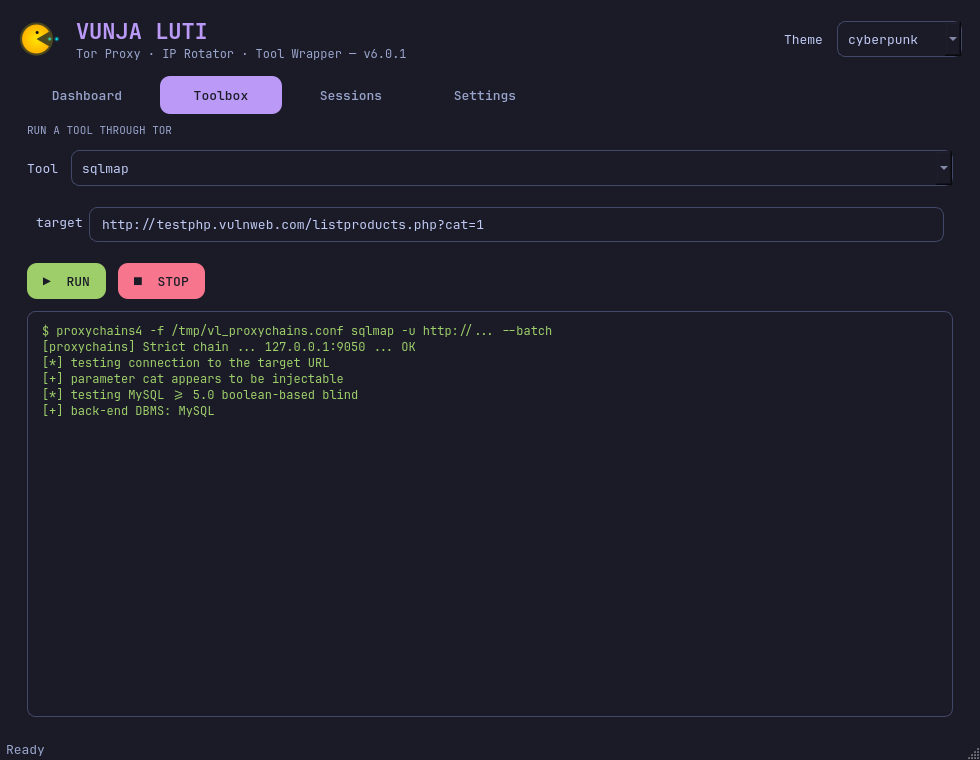980x760 pixels.
Task: Click inside the terminal output area
Action: point(489,514)
